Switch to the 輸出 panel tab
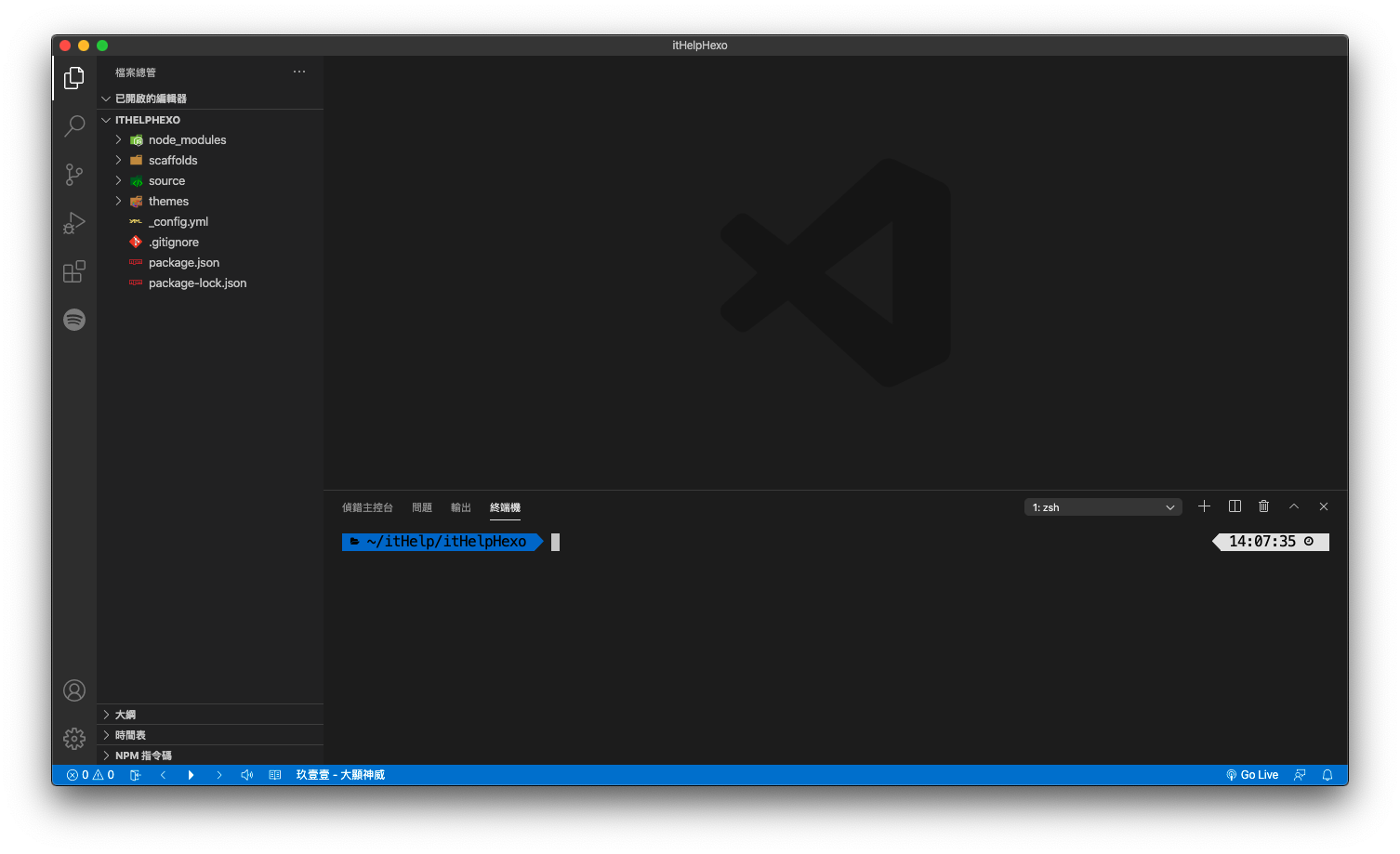The height and width of the screenshot is (854, 1400). click(461, 507)
